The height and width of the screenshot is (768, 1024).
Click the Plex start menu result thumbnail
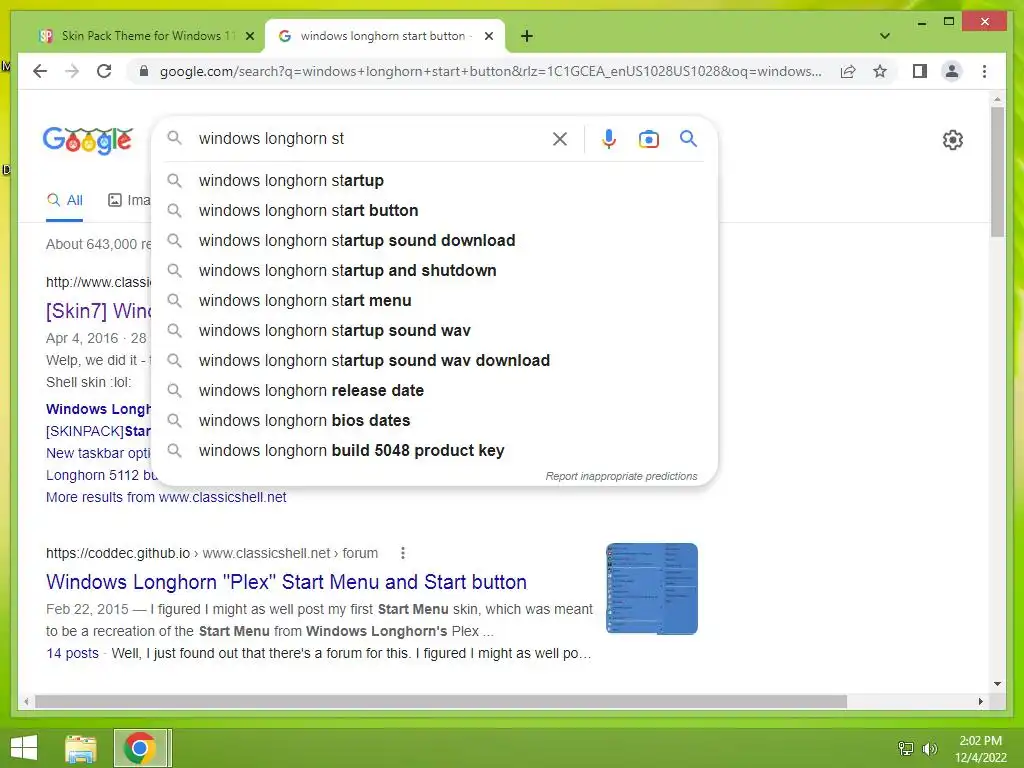[x=652, y=588]
